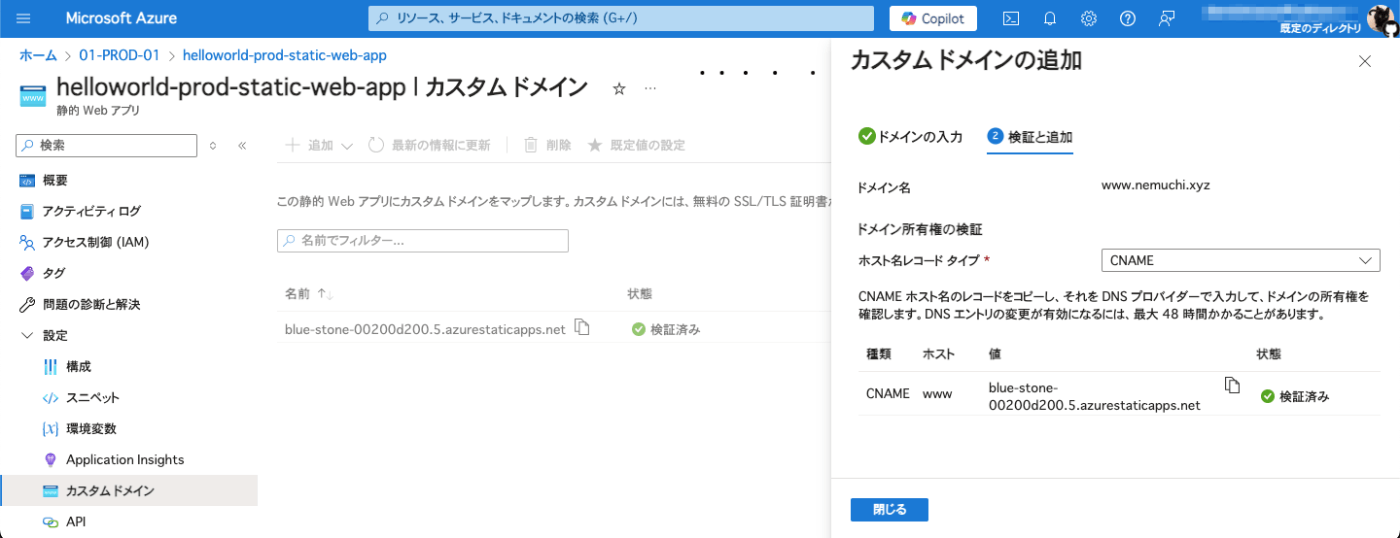The height and width of the screenshot is (538, 1400).
Task: Close the カスタム ドメインの追加 panel with X
Action: [x=1365, y=61]
